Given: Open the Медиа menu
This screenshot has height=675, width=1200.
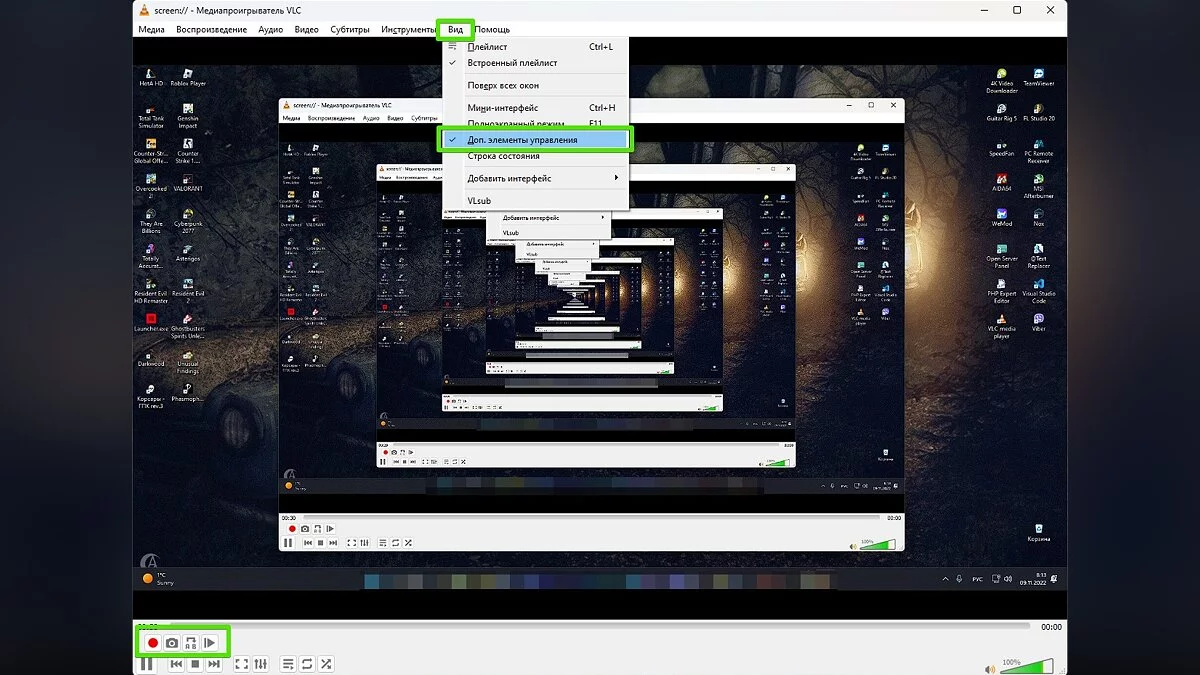Looking at the screenshot, I should click(151, 29).
